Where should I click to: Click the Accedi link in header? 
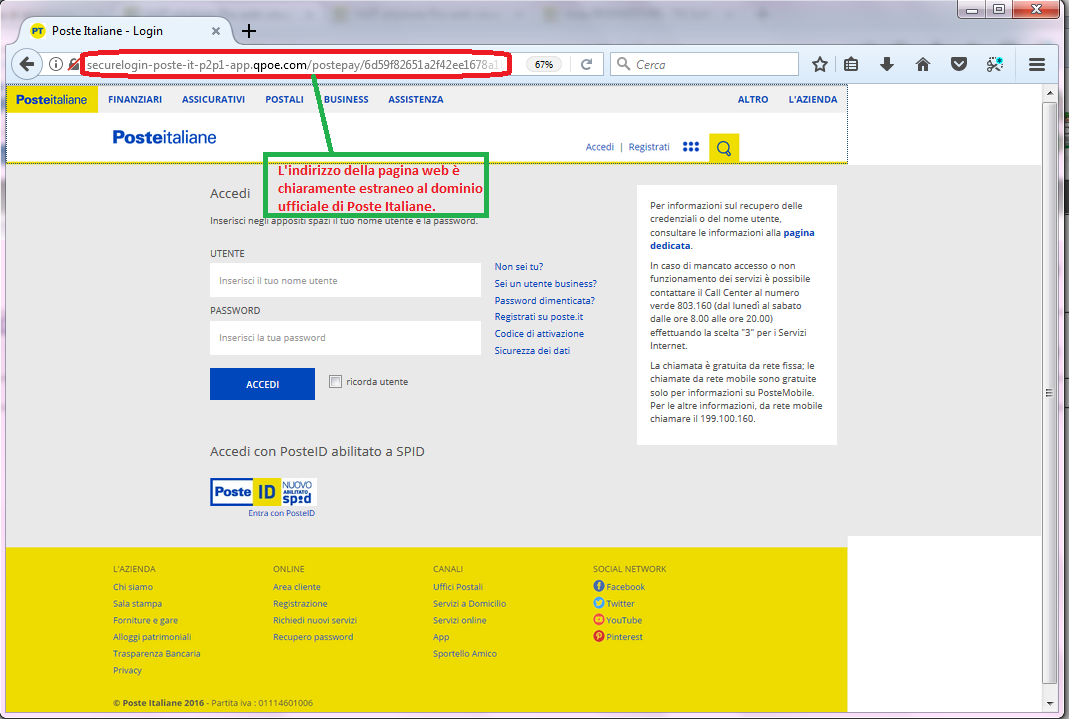click(600, 147)
